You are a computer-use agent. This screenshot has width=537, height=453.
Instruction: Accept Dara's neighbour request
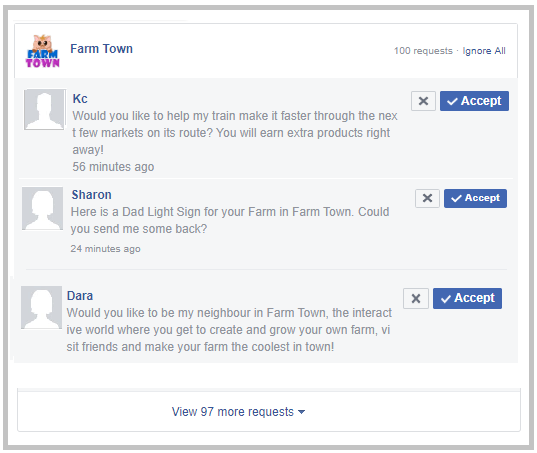467,299
